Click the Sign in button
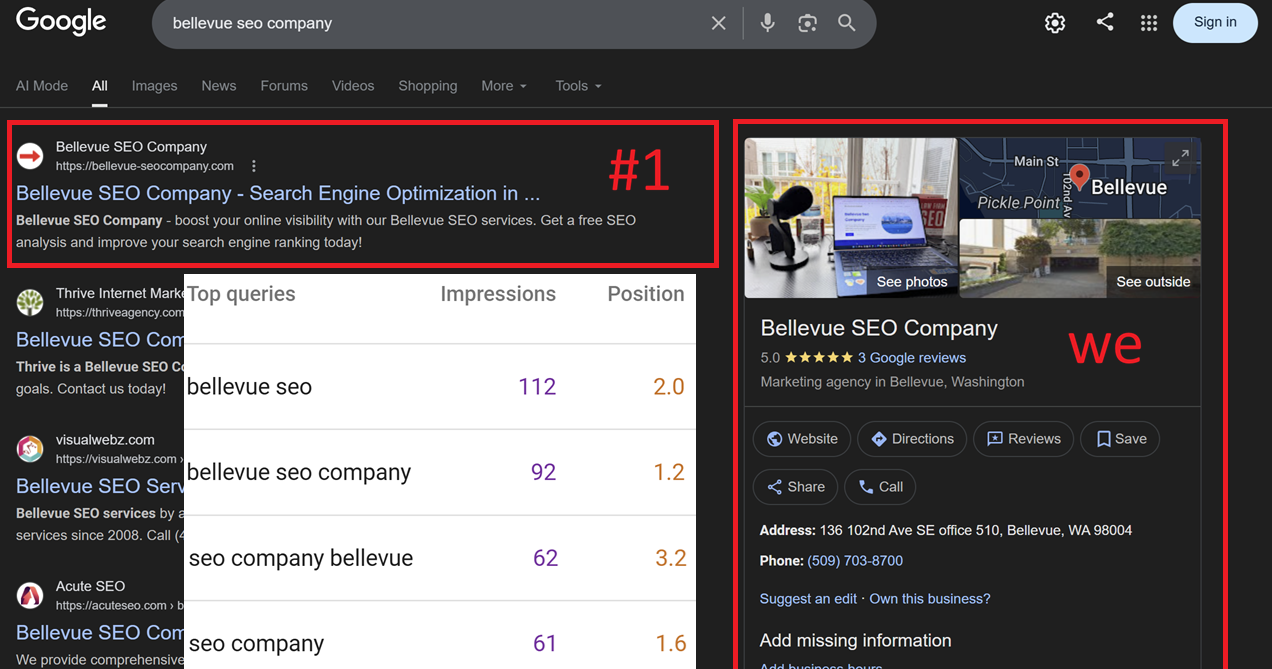Screen dimensions: 1272x669 pyautogui.click(x=1215, y=22)
